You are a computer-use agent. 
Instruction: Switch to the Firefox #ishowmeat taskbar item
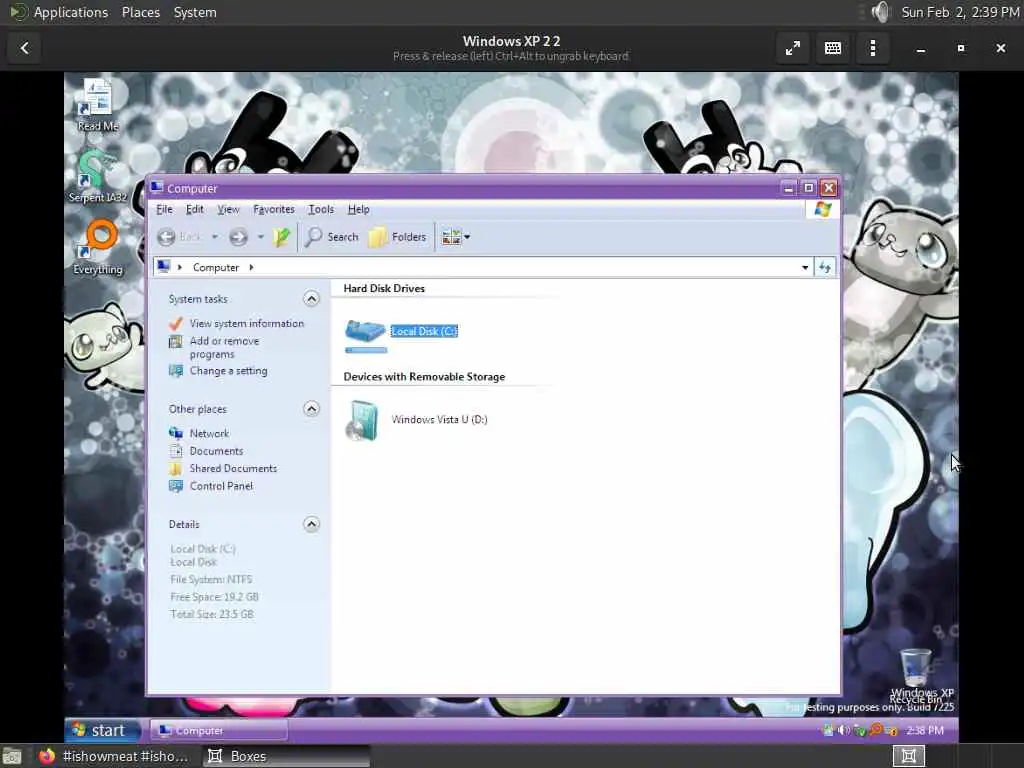pyautogui.click(x=114, y=756)
